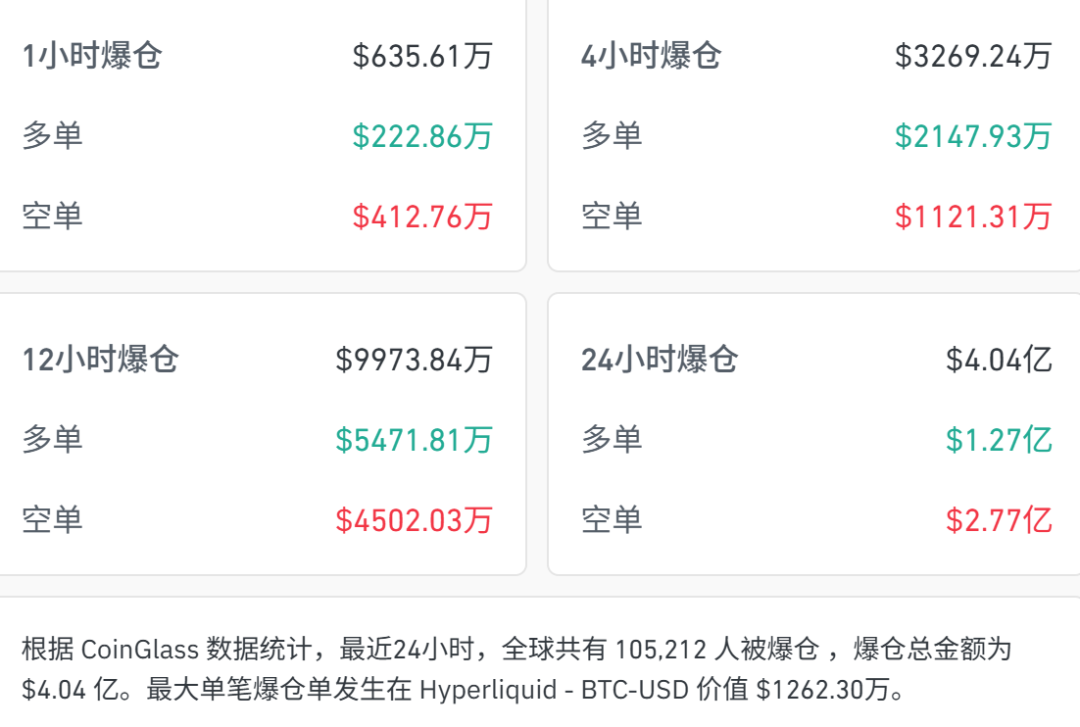Click the 12-hour short value $4502.03万
Image resolution: width=1080 pixels, height=727 pixels.
click(414, 520)
